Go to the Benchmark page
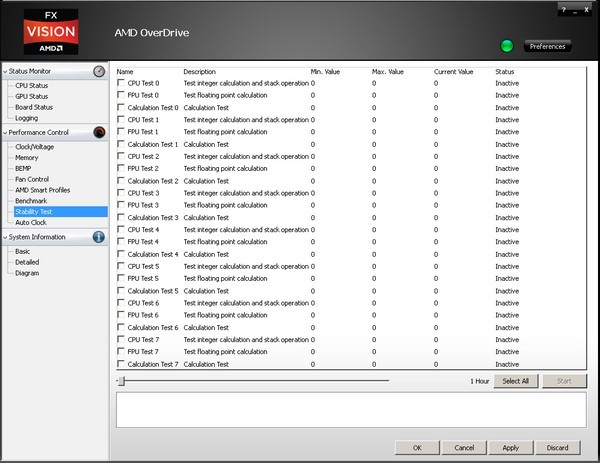 tap(31, 201)
